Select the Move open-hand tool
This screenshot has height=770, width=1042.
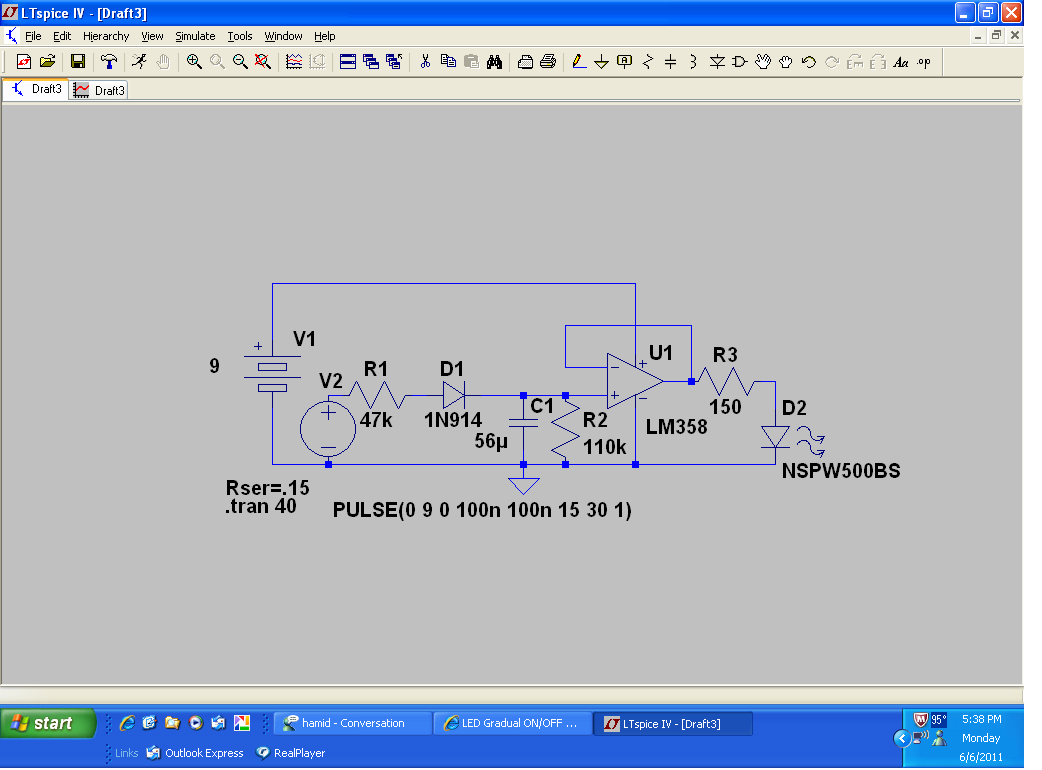(x=763, y=62)
